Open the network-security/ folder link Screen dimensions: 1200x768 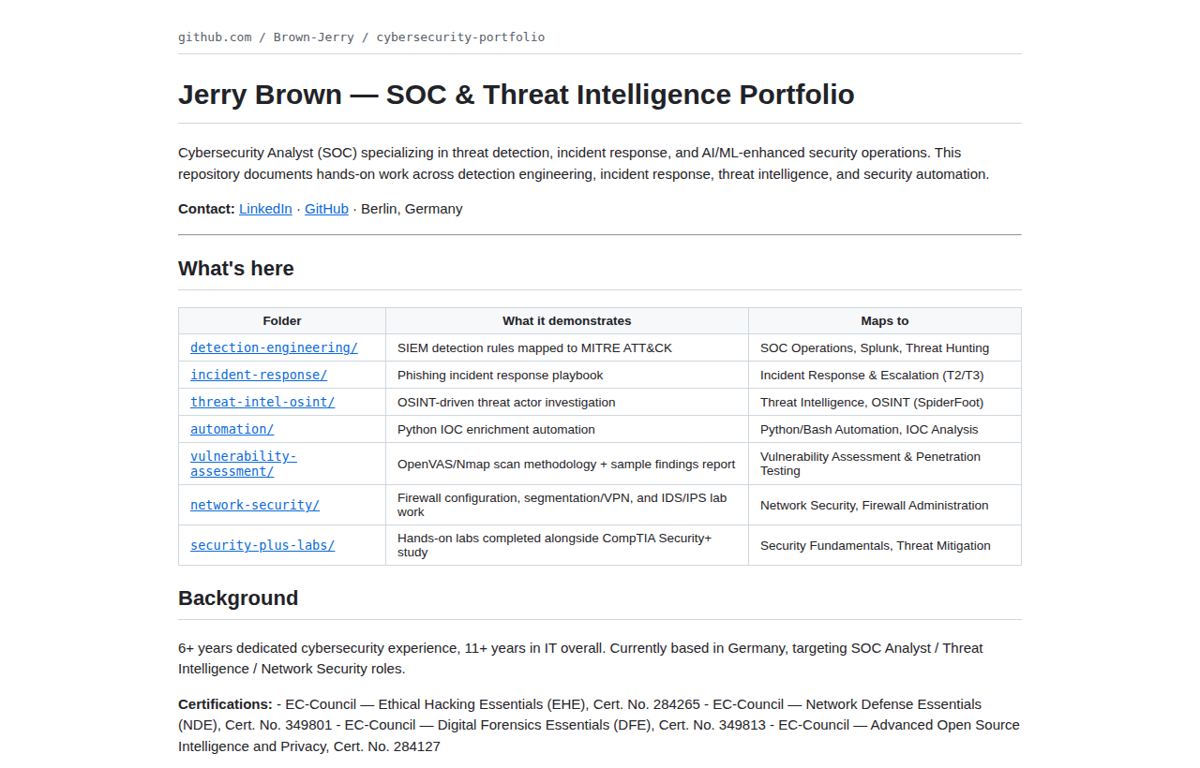[x=255, y=505]
